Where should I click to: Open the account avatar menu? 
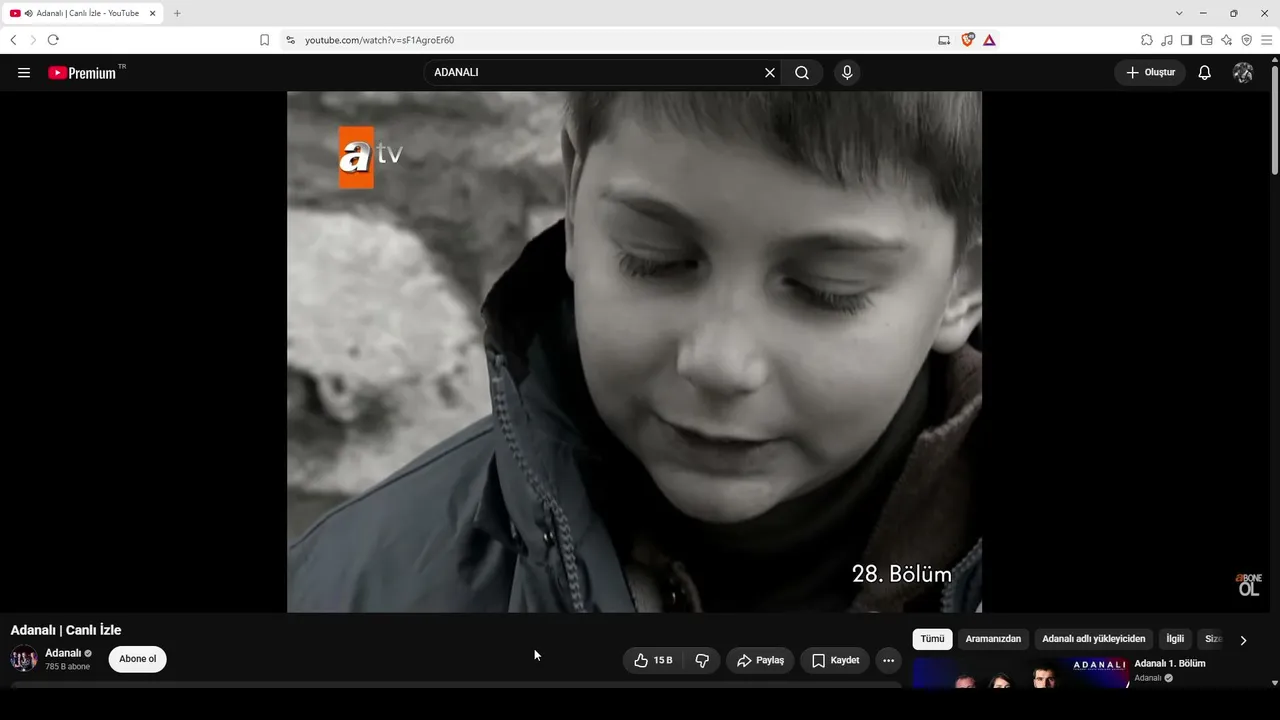(x=1243, y=73)
